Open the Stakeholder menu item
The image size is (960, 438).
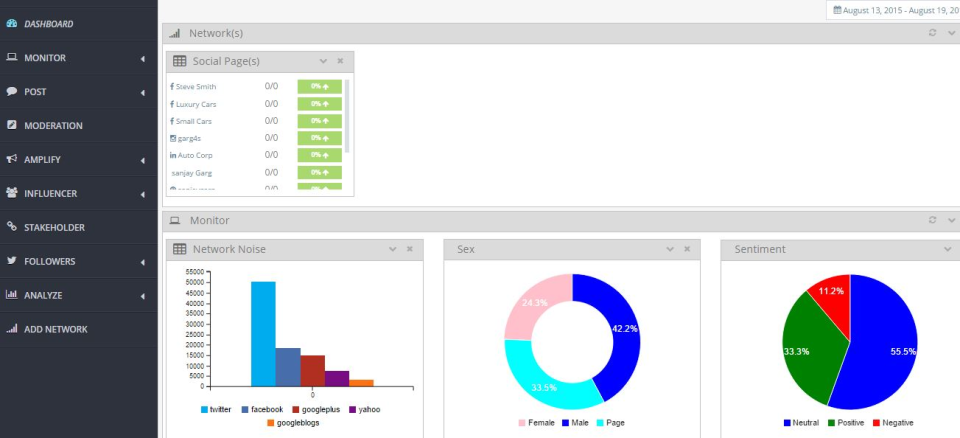tap(54, 228)
